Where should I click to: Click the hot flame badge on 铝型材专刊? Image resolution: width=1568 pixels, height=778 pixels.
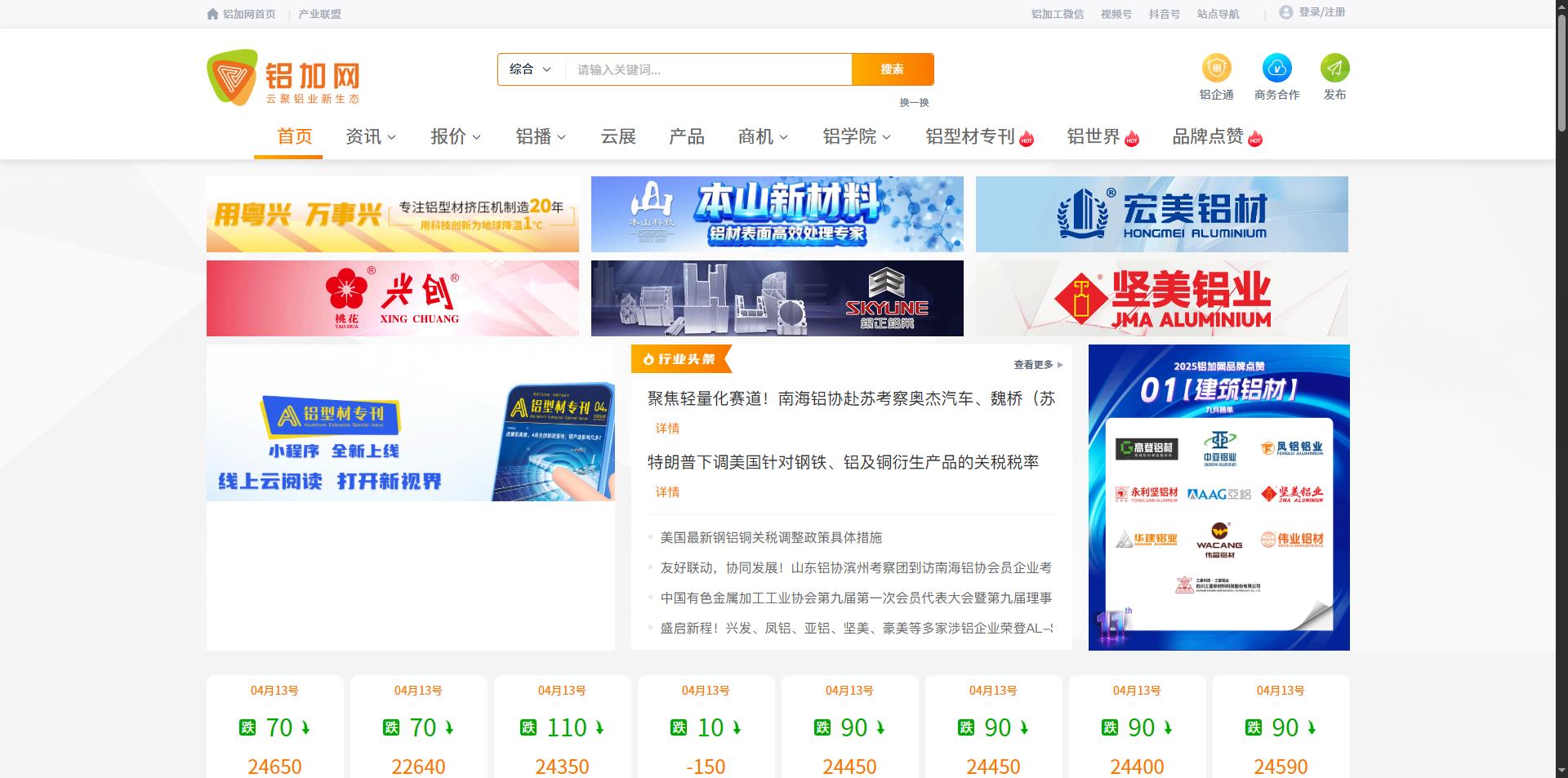[x=1027, y=139]
